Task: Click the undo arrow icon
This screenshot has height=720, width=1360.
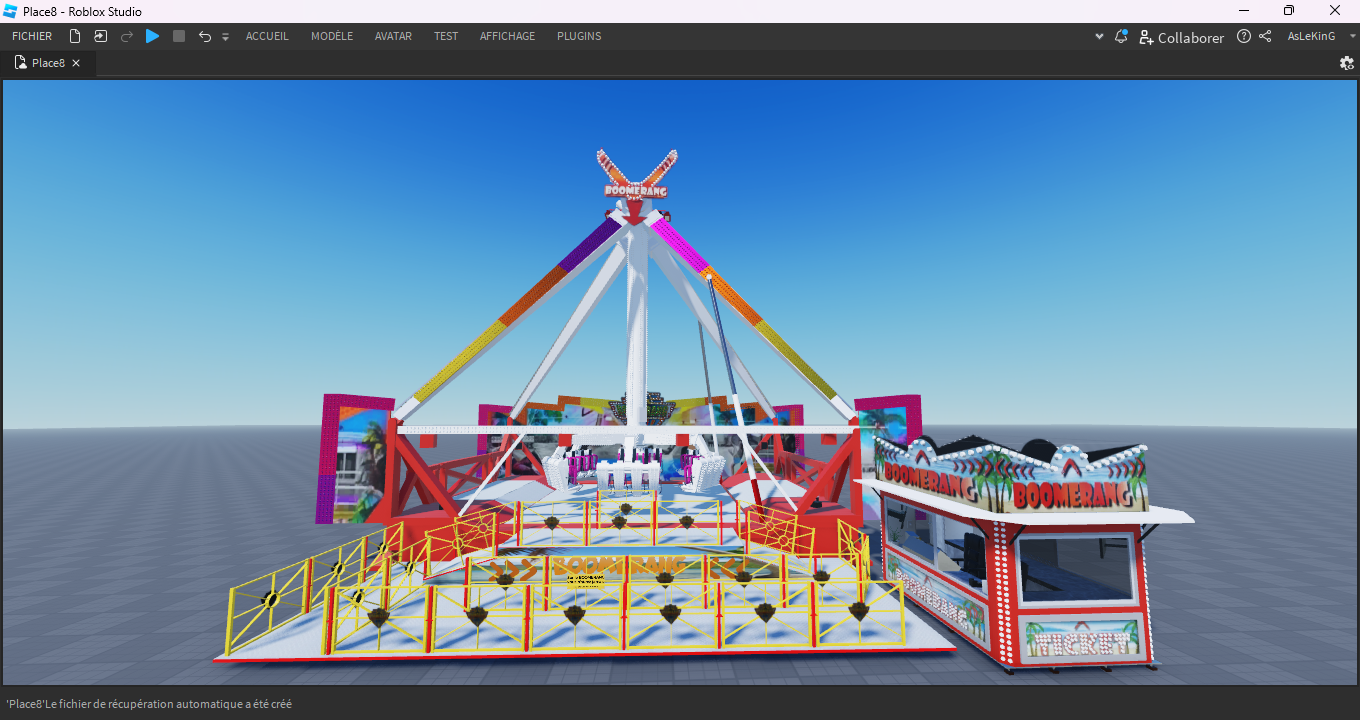Action: coord(205,36)
